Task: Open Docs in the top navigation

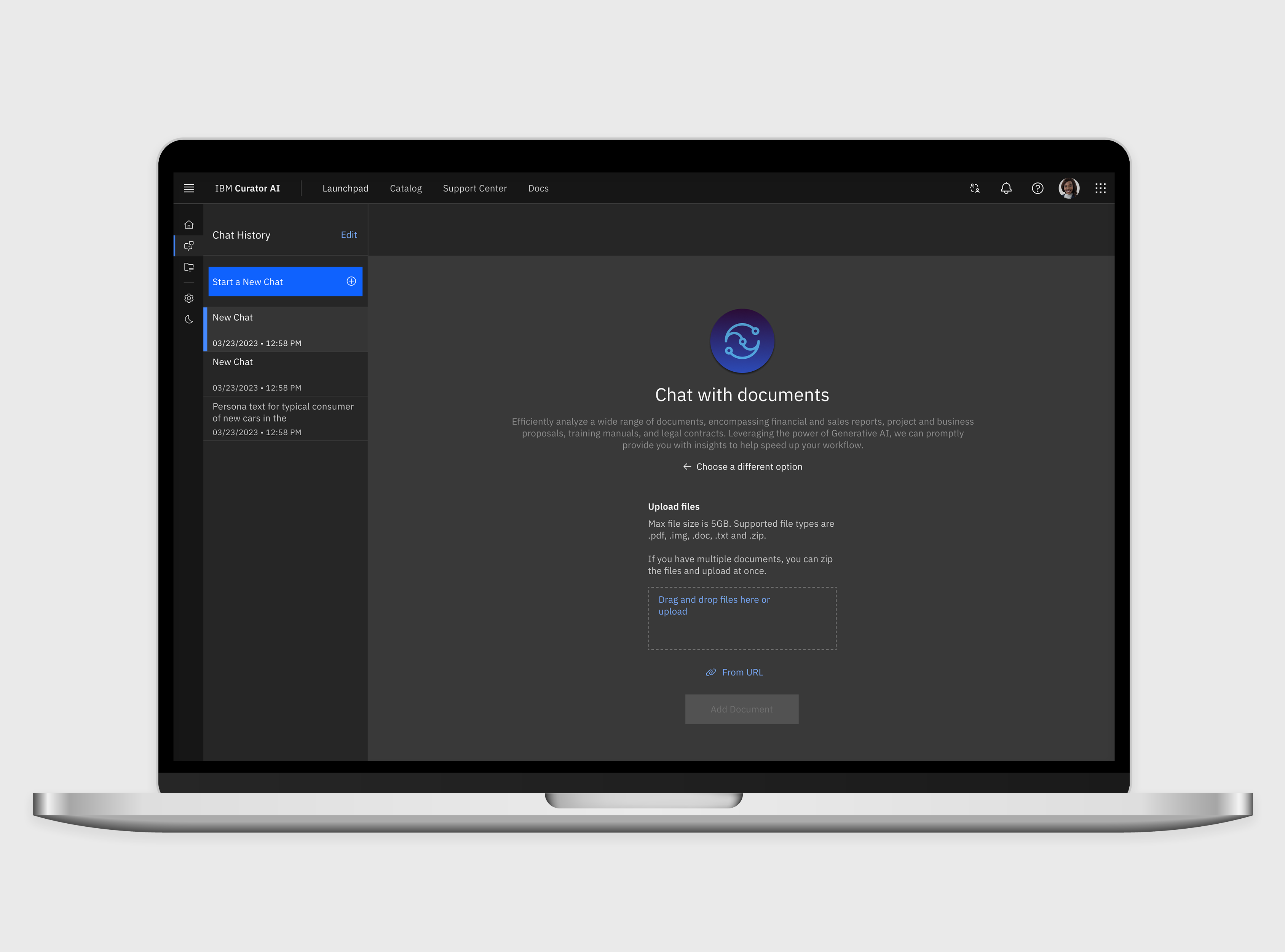Action: [x=538, y=188]
